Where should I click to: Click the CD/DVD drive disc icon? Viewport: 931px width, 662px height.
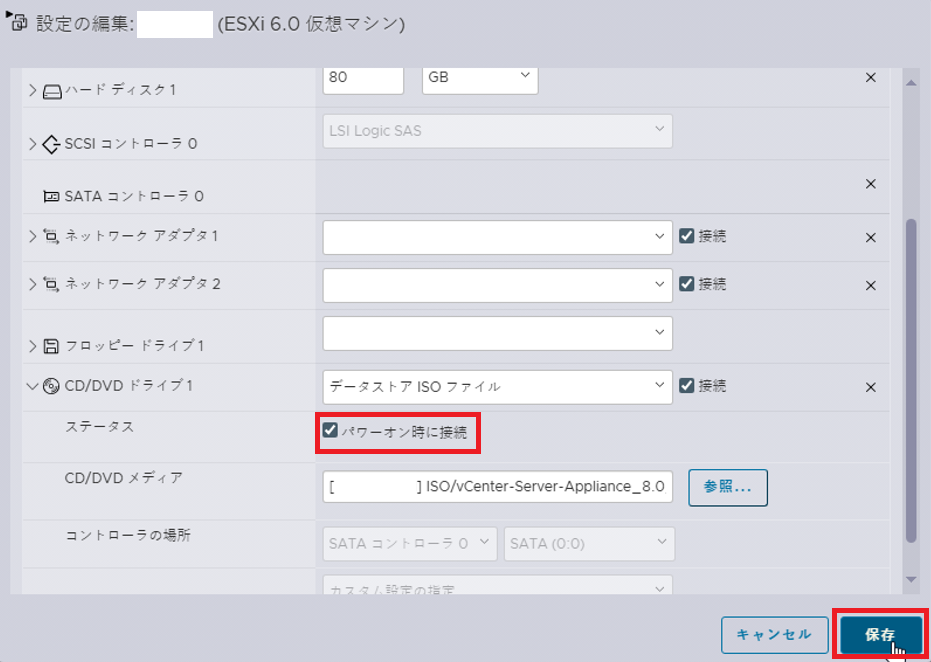click(x=51, y=387)
